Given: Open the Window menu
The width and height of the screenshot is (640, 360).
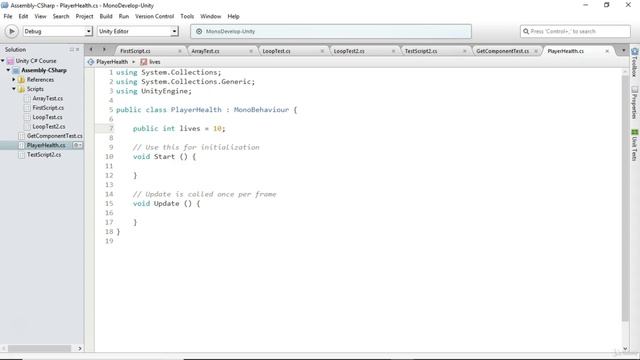Looking at the screenshot, I should [211, 16].
